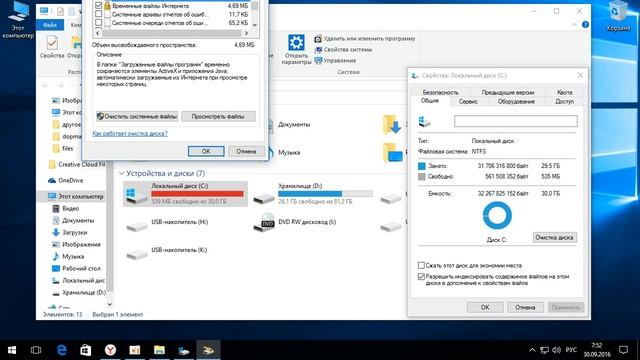The image size is (640, 360).
Task: Select 'Хранилище (D:)' in navigation pane
Action: pos(79,293)
